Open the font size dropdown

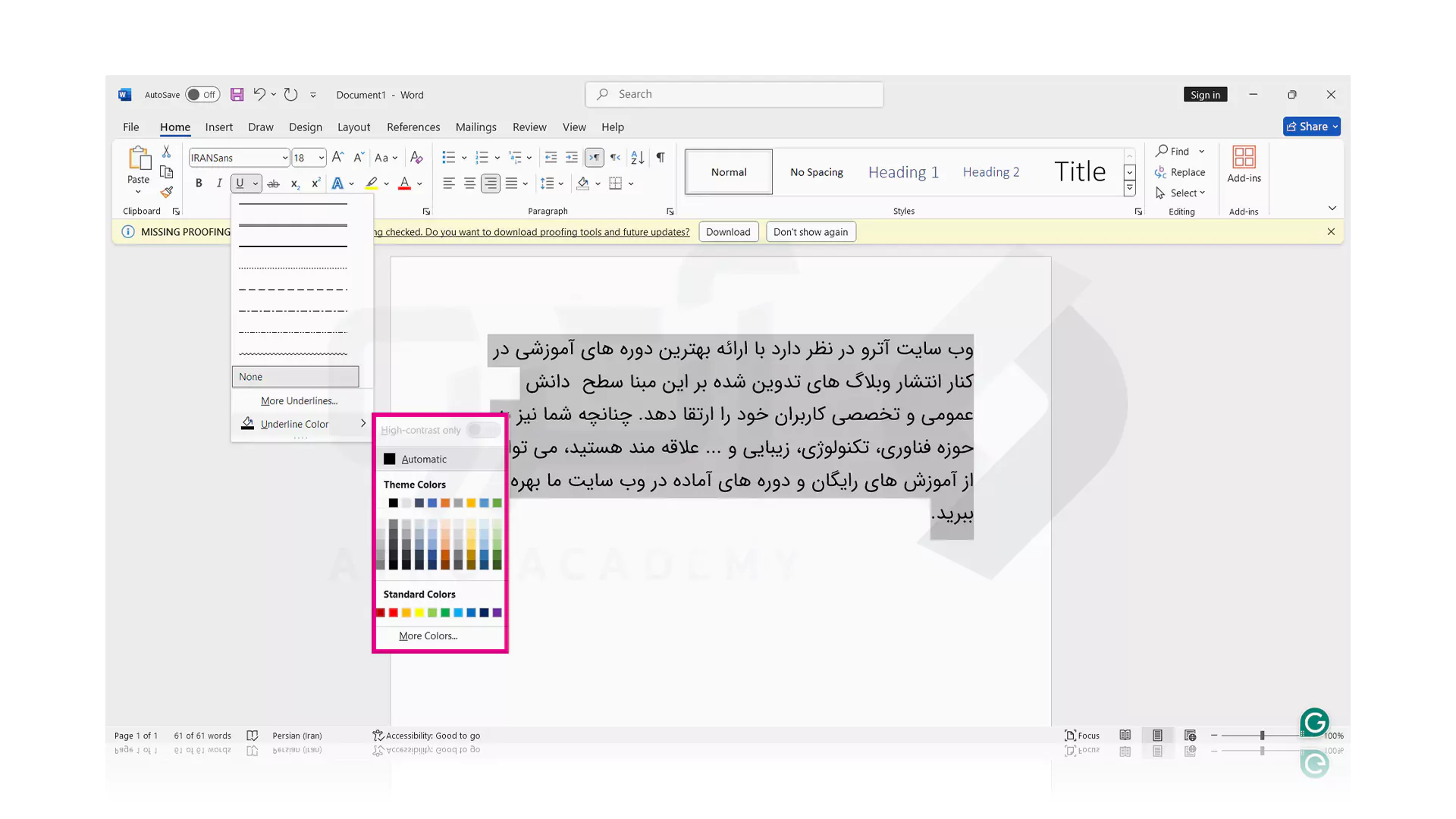click(322, 158)
